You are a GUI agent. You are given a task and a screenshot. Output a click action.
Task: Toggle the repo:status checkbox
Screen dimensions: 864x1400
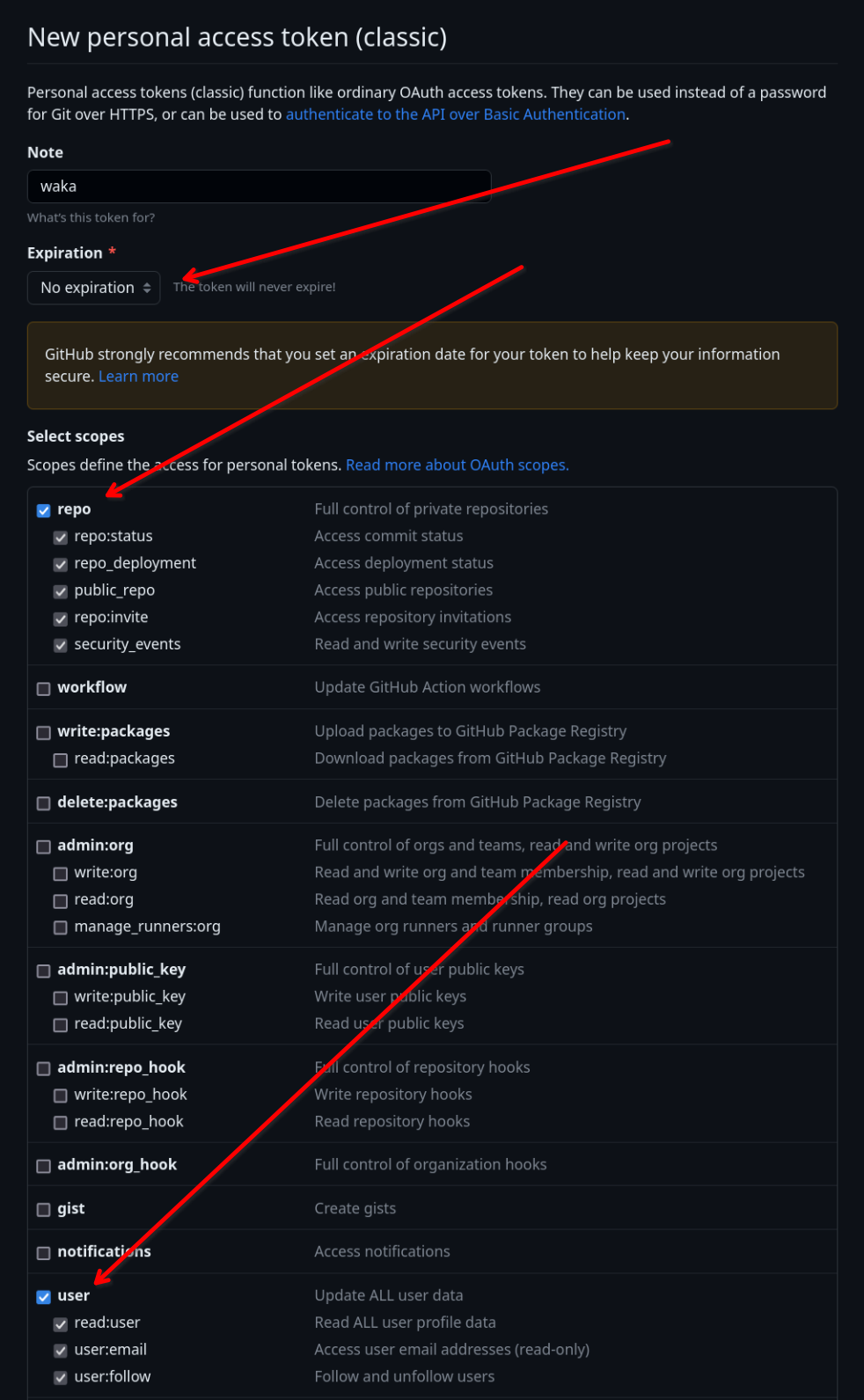coord(61,538)
